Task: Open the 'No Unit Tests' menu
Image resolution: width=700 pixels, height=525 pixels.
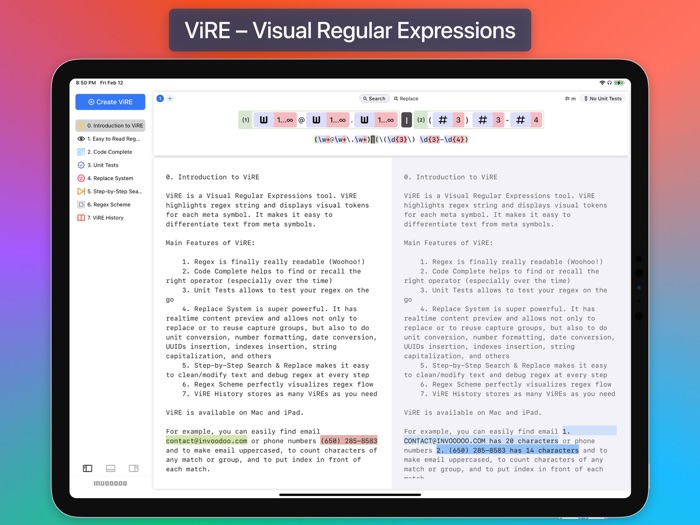Action: pos(603,98)
